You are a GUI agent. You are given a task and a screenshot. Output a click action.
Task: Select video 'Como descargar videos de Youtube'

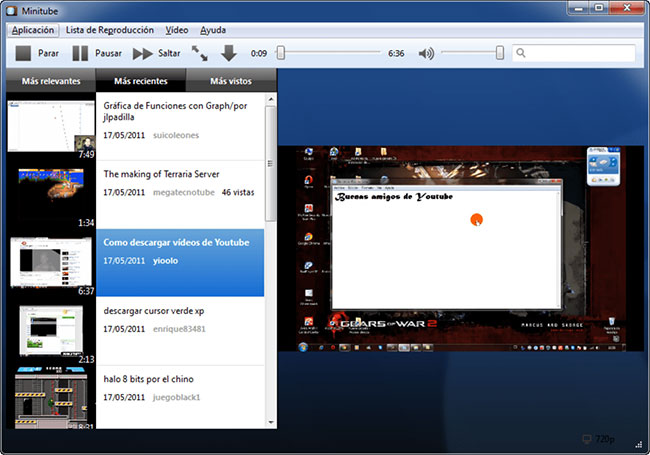pyautogui.click(x=180, y=263)
